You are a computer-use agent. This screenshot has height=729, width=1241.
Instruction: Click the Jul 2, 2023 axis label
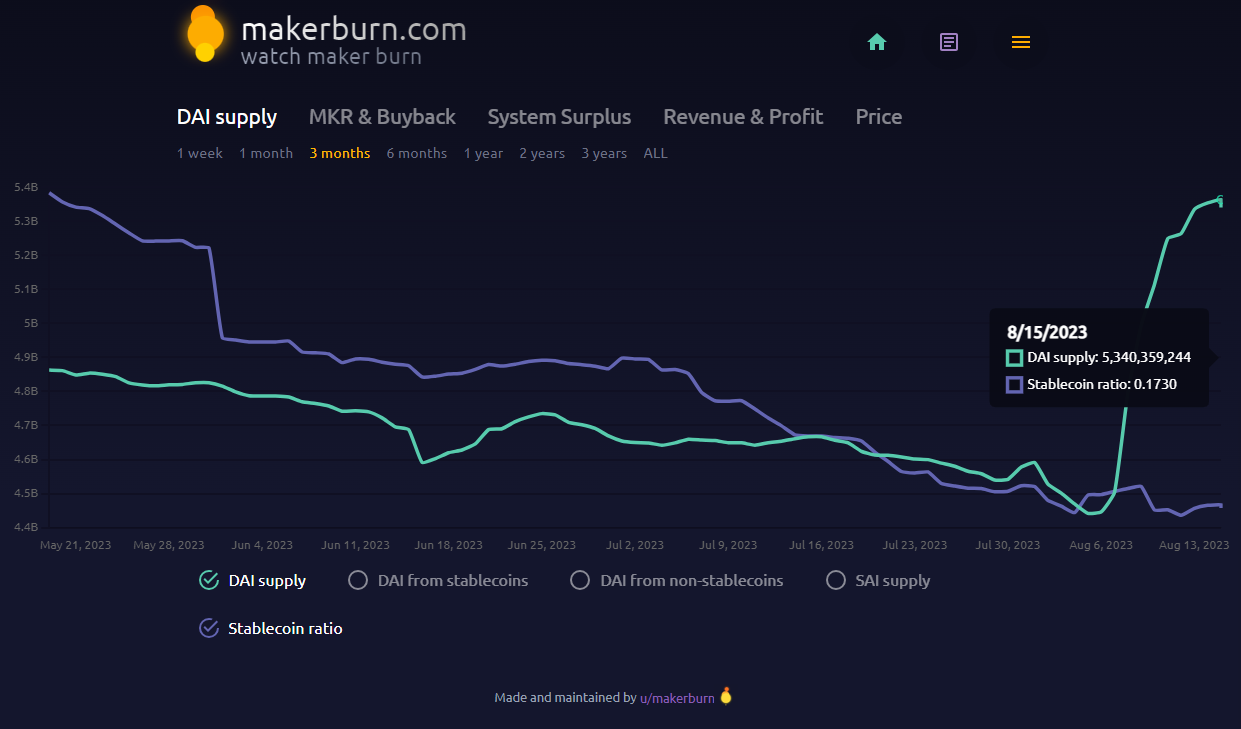(633, 545)
